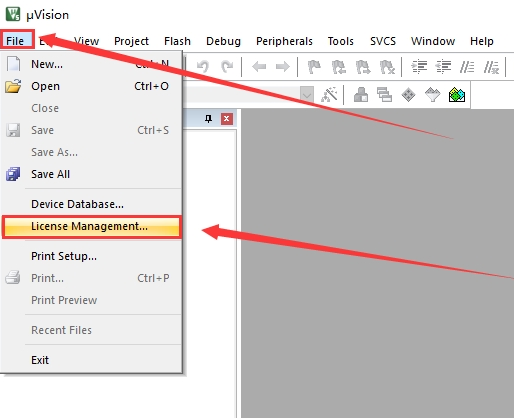The width and height of the screenshot is (514, 418).
Task: Click the µVision application icon in title bar
Action: 13,14
